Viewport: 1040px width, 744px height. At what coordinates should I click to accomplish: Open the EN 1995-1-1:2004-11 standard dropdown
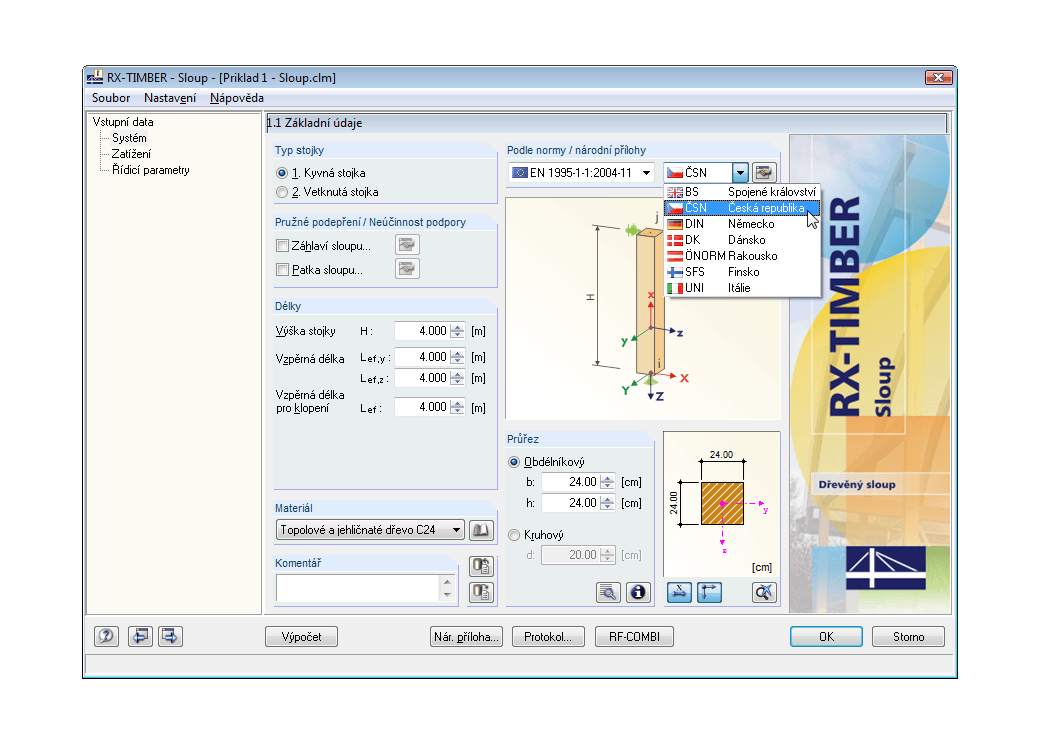click(x=582, y=172)
